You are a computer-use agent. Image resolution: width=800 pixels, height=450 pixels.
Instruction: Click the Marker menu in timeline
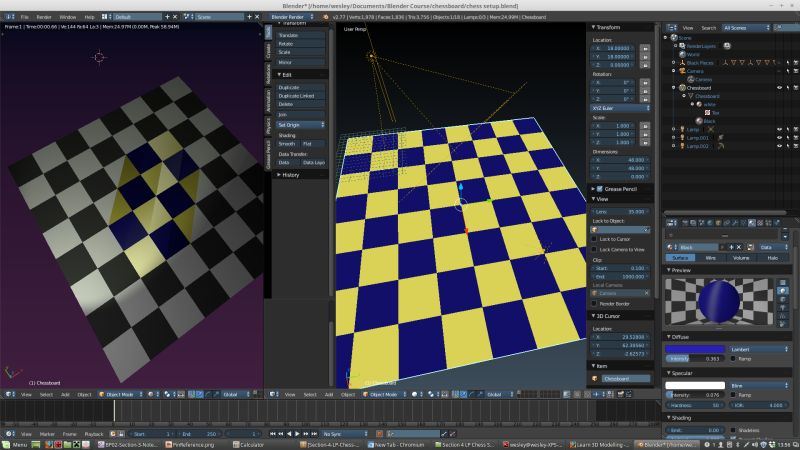pyautogui.click(x=47, y=434)
